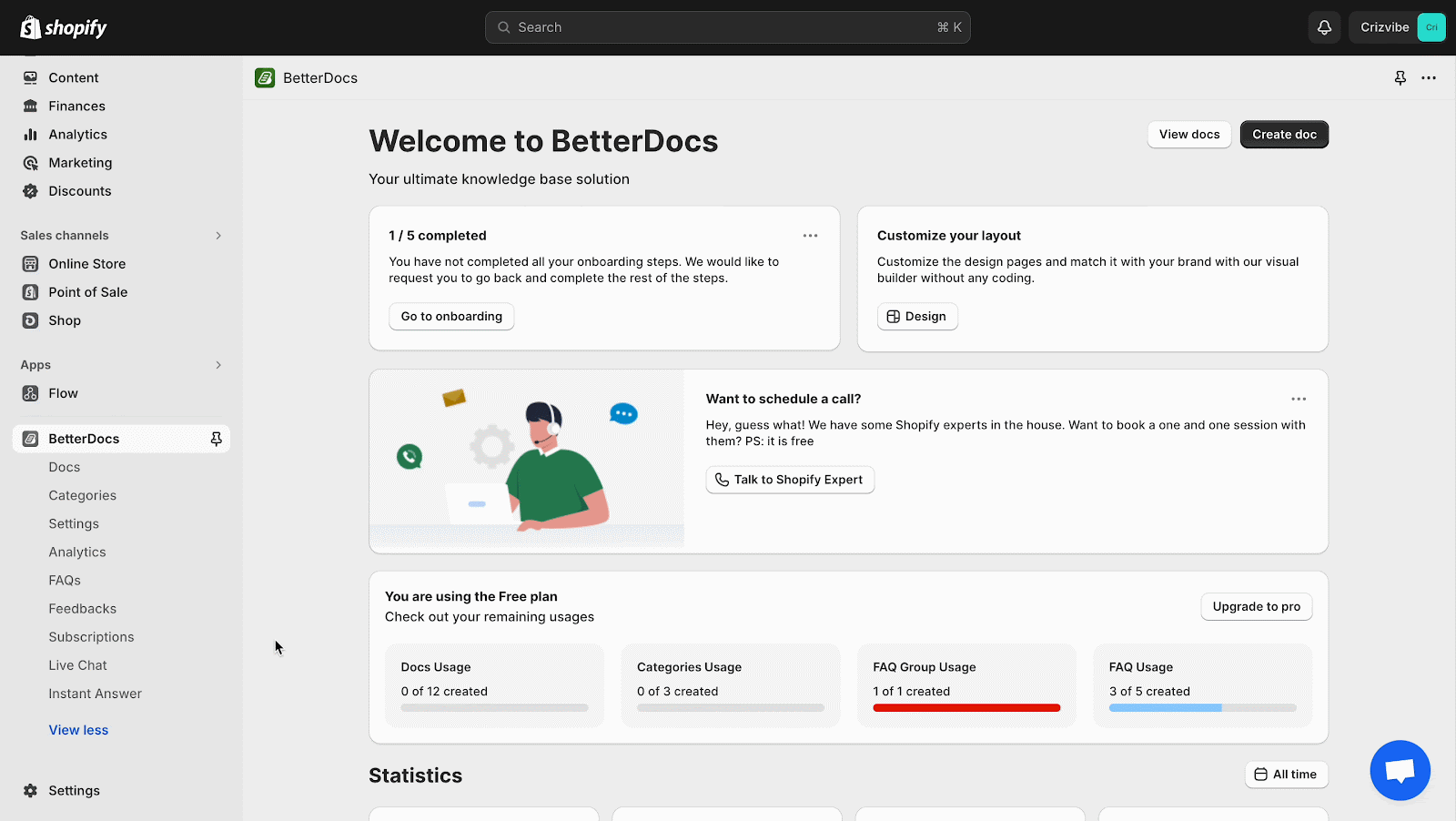The image size is (1456, 821).
Task: Open the All time statistics dropdown
Action: tap(1286, 774)
